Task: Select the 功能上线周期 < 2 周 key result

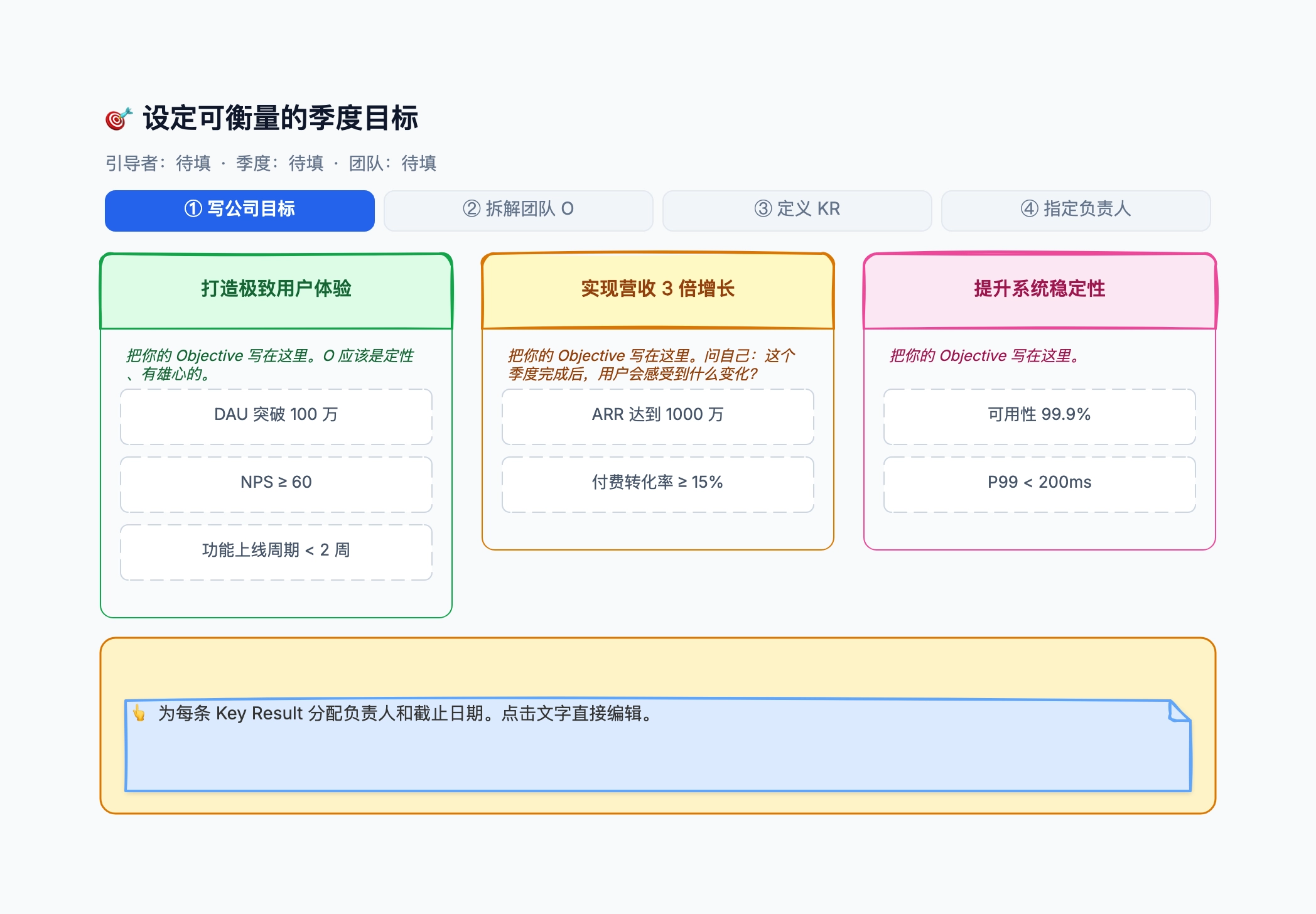Action: [x=276, y=552]
